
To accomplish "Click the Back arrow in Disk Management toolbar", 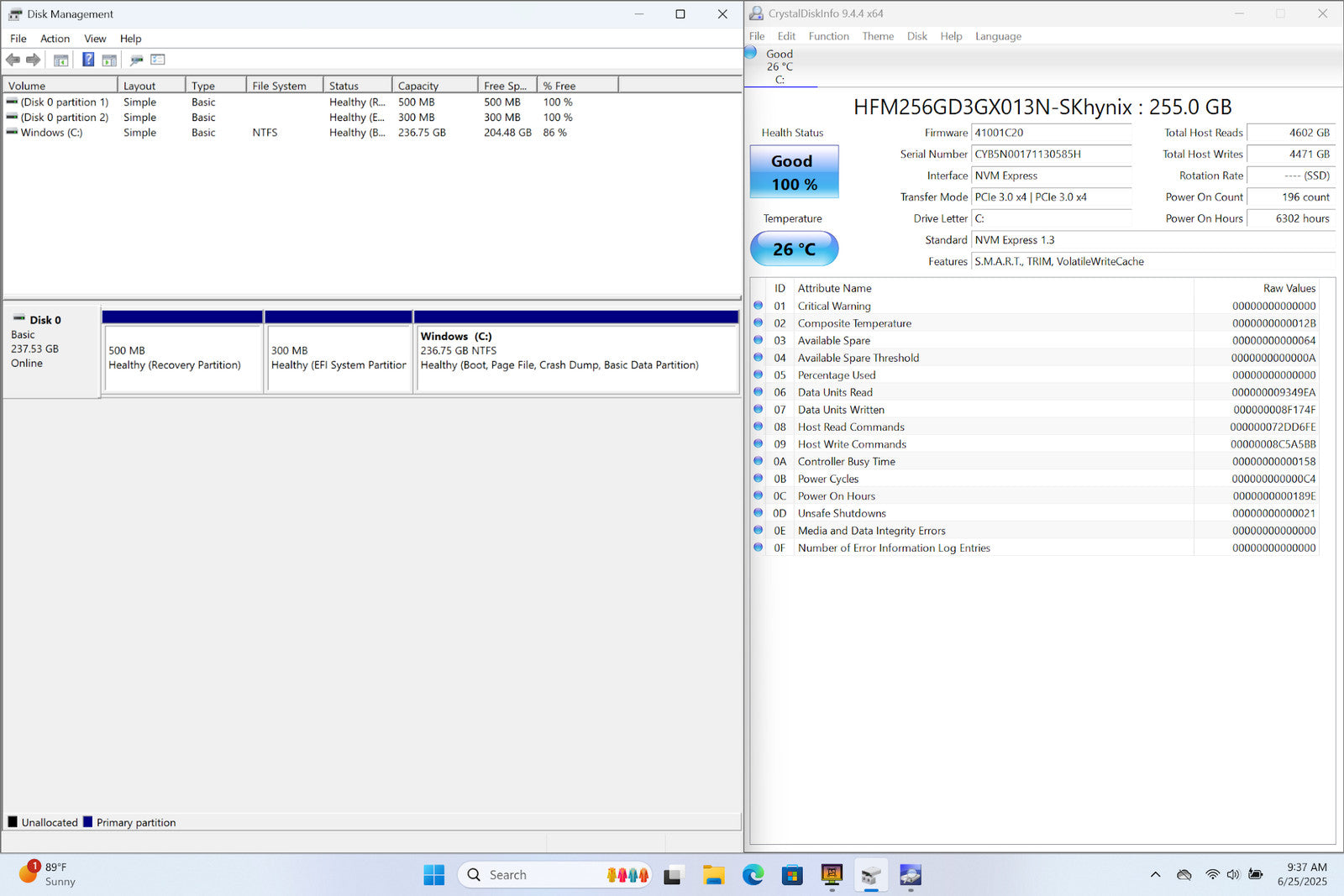I will [x=13, y=60].
